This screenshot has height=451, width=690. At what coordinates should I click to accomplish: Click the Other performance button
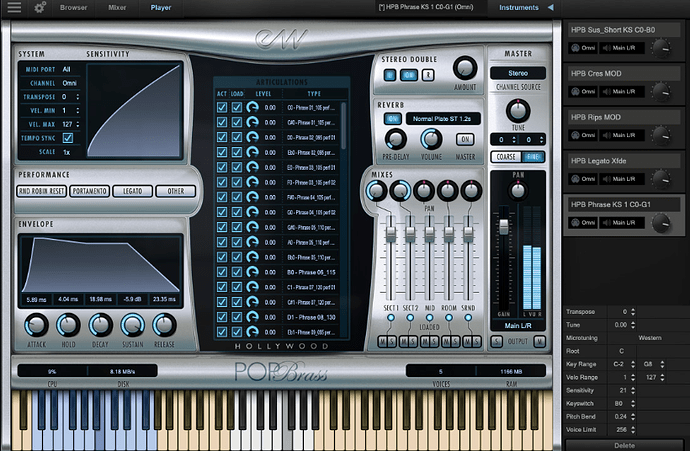click(x=176, y=191)
